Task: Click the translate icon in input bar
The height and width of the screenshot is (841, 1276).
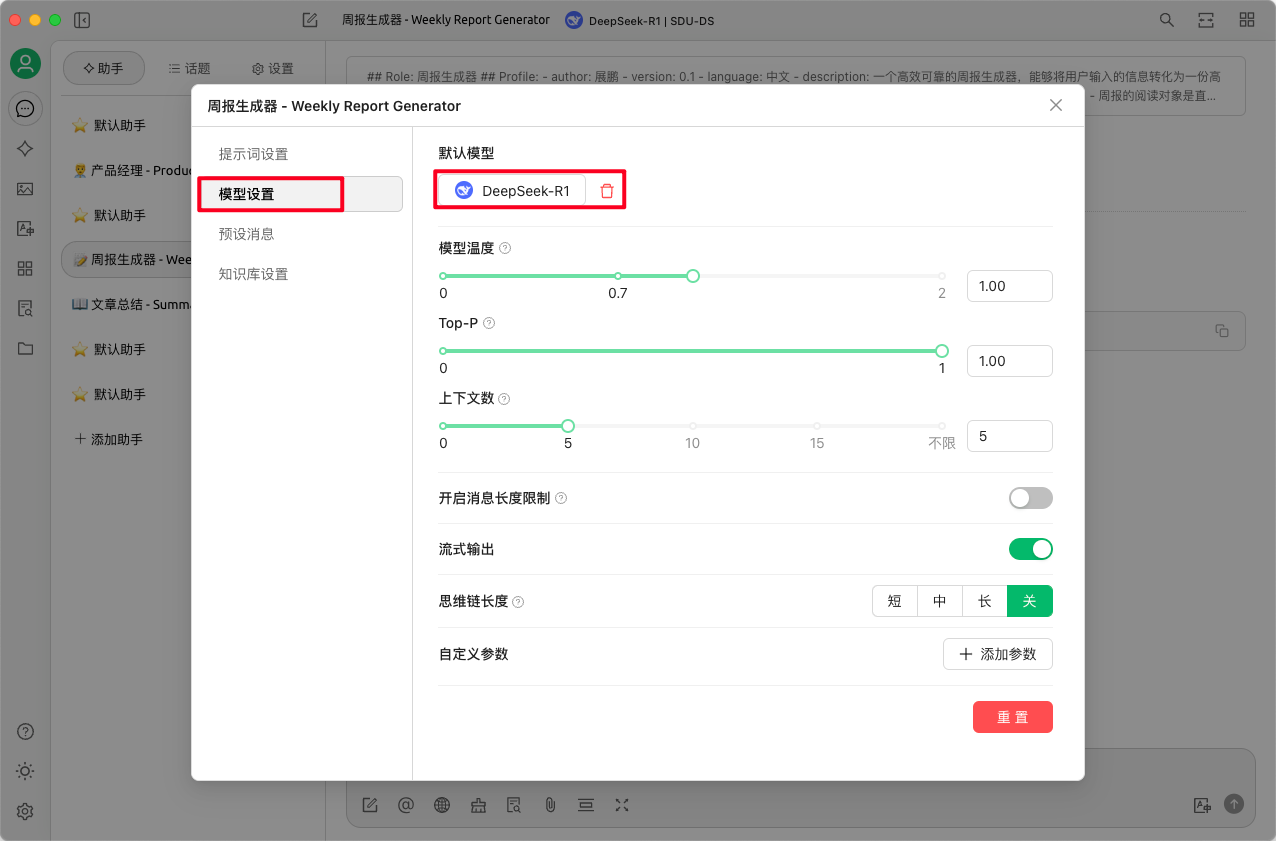Action: (1202, 804)
